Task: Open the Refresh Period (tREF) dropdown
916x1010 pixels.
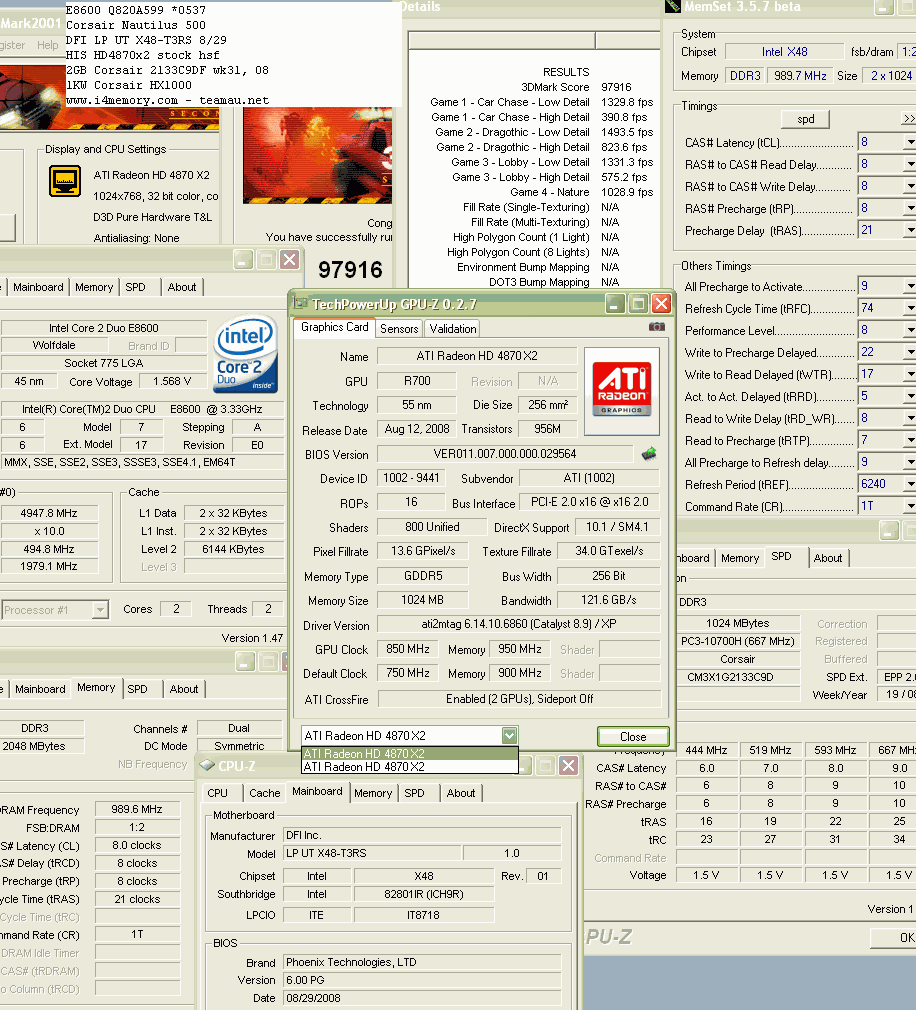Action: click(x=910, y=484)
